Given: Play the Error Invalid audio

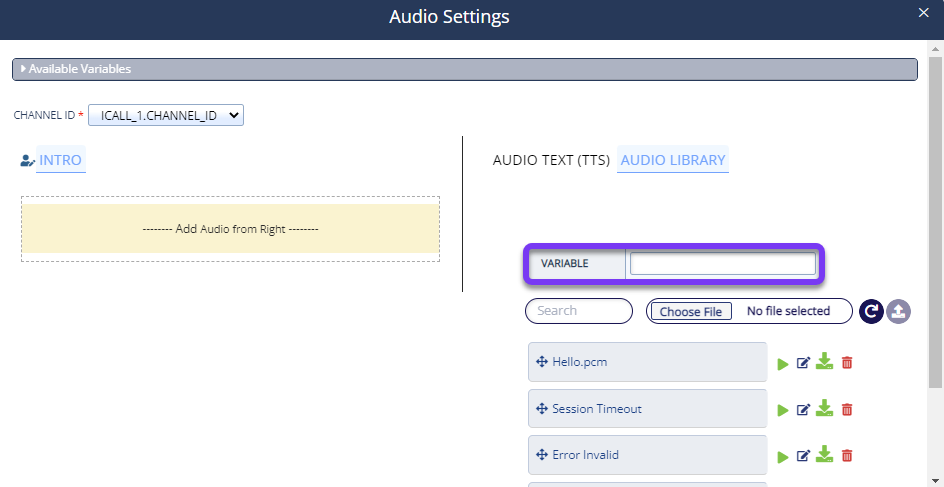Looking at the screenshot, I should [783, 457].
